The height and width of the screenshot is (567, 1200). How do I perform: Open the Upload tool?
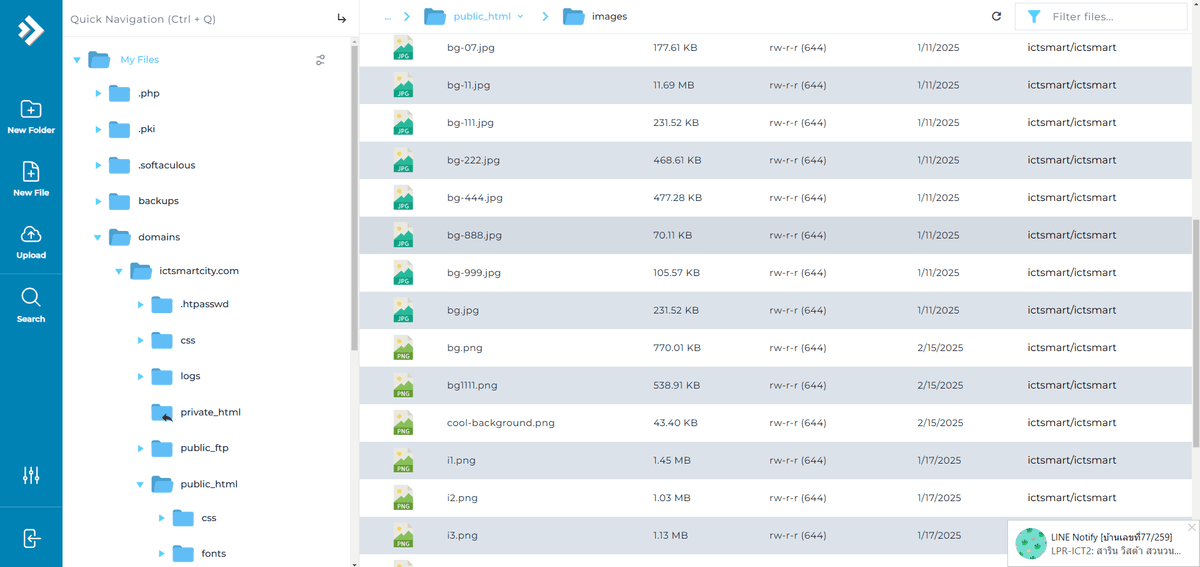pyautogui.click(x=31, y=242)
